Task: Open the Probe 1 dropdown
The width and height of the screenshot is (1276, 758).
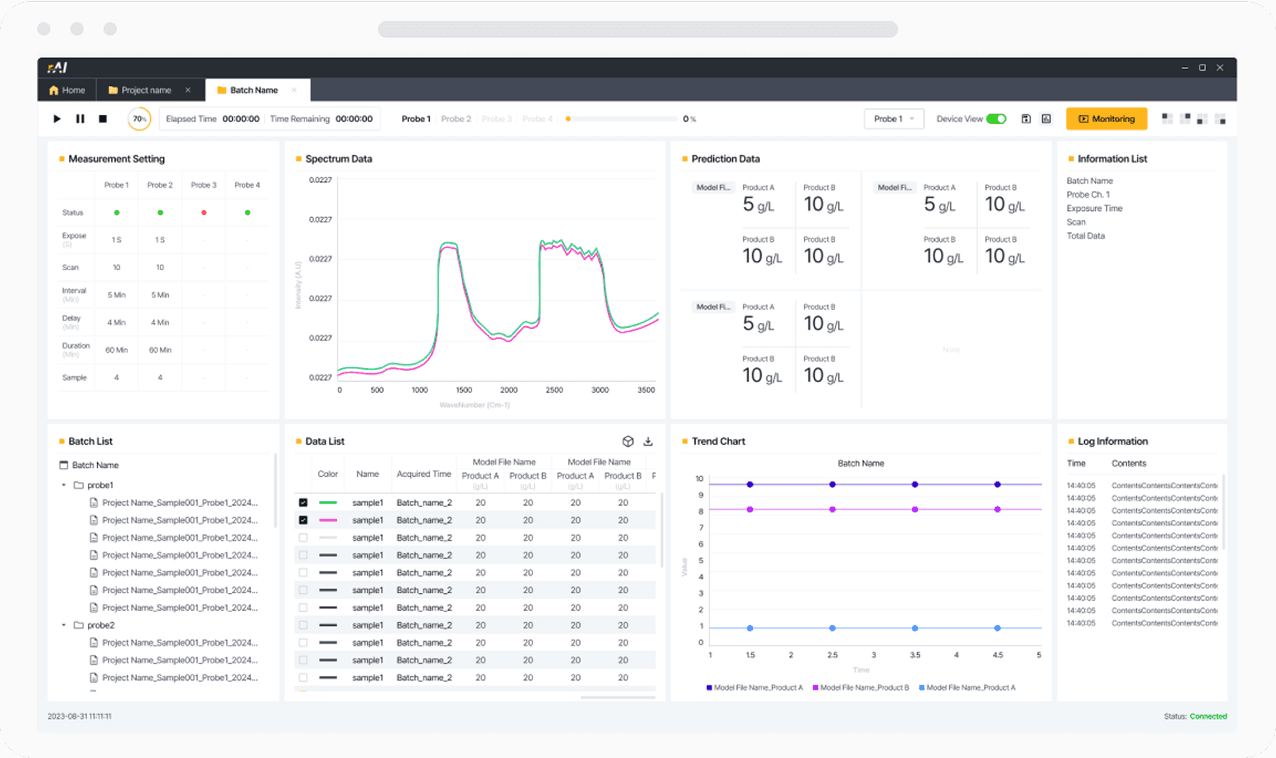Action: (893, 119)
